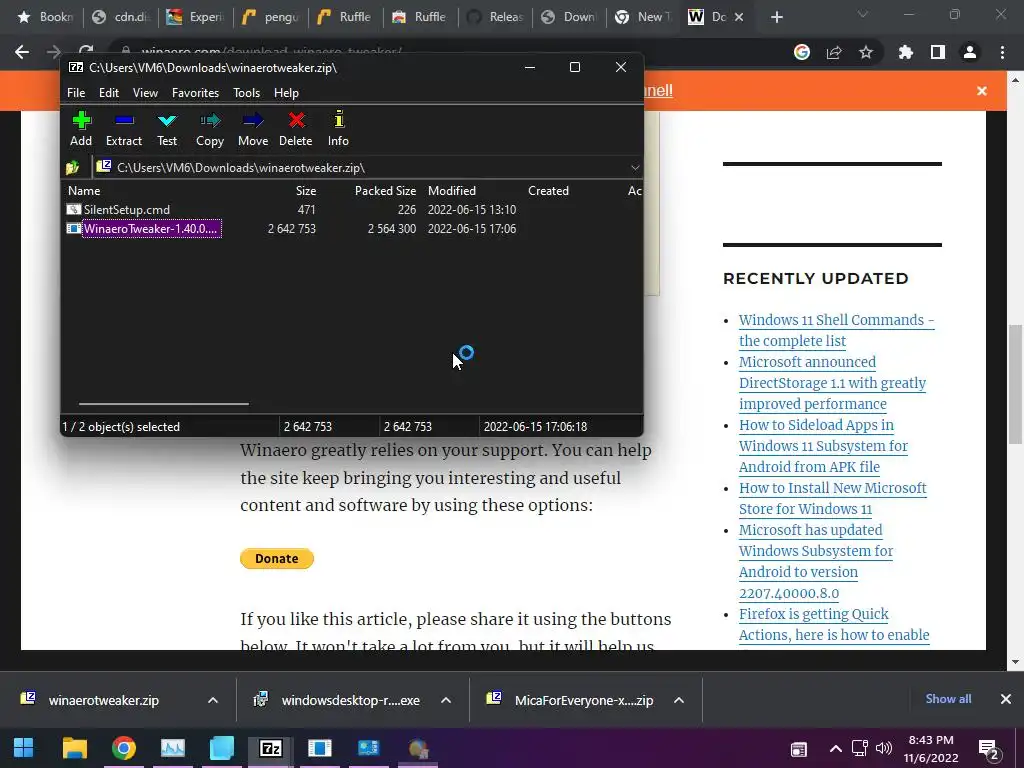Open the Windows Start button

click(24, 748)
